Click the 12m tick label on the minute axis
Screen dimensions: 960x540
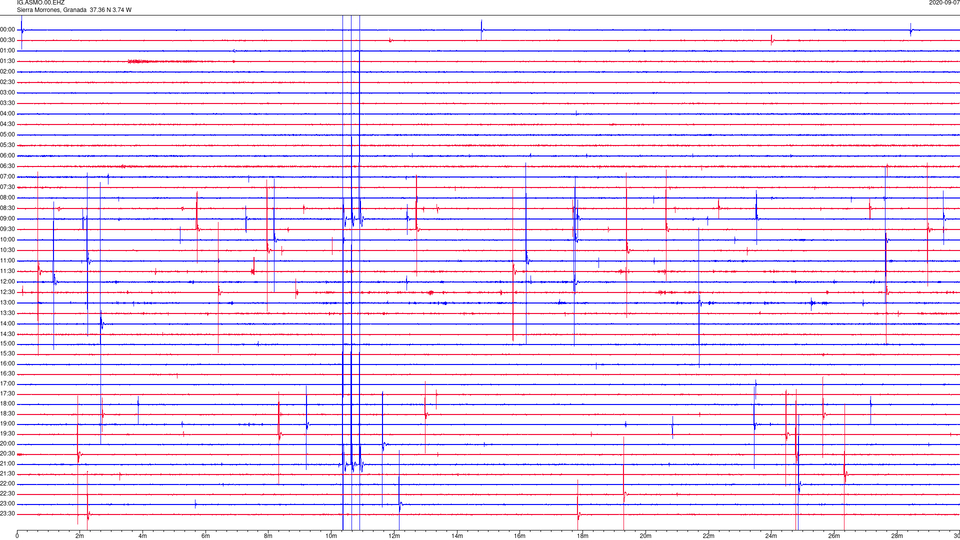(394, 536)
